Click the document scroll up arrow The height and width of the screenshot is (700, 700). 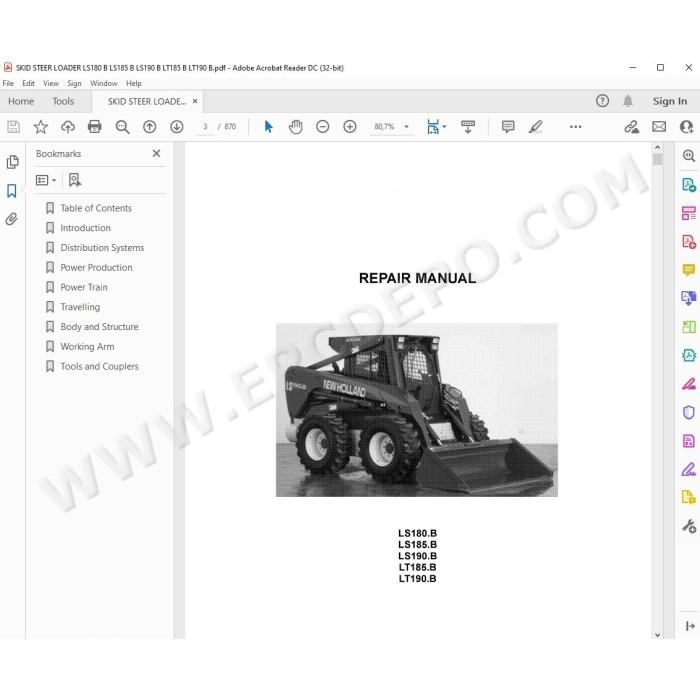click(657, 147)
